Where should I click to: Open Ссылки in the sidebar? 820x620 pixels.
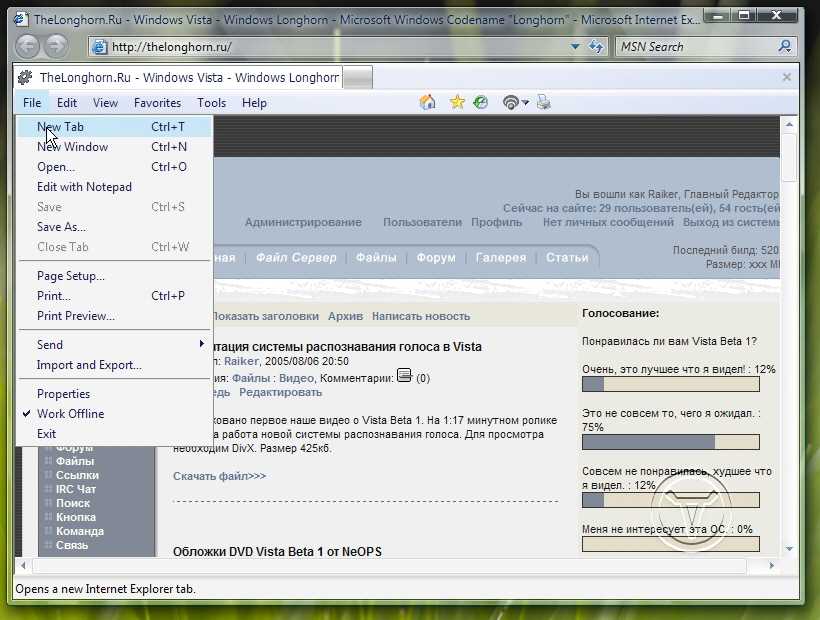click(x=77, y=475)
